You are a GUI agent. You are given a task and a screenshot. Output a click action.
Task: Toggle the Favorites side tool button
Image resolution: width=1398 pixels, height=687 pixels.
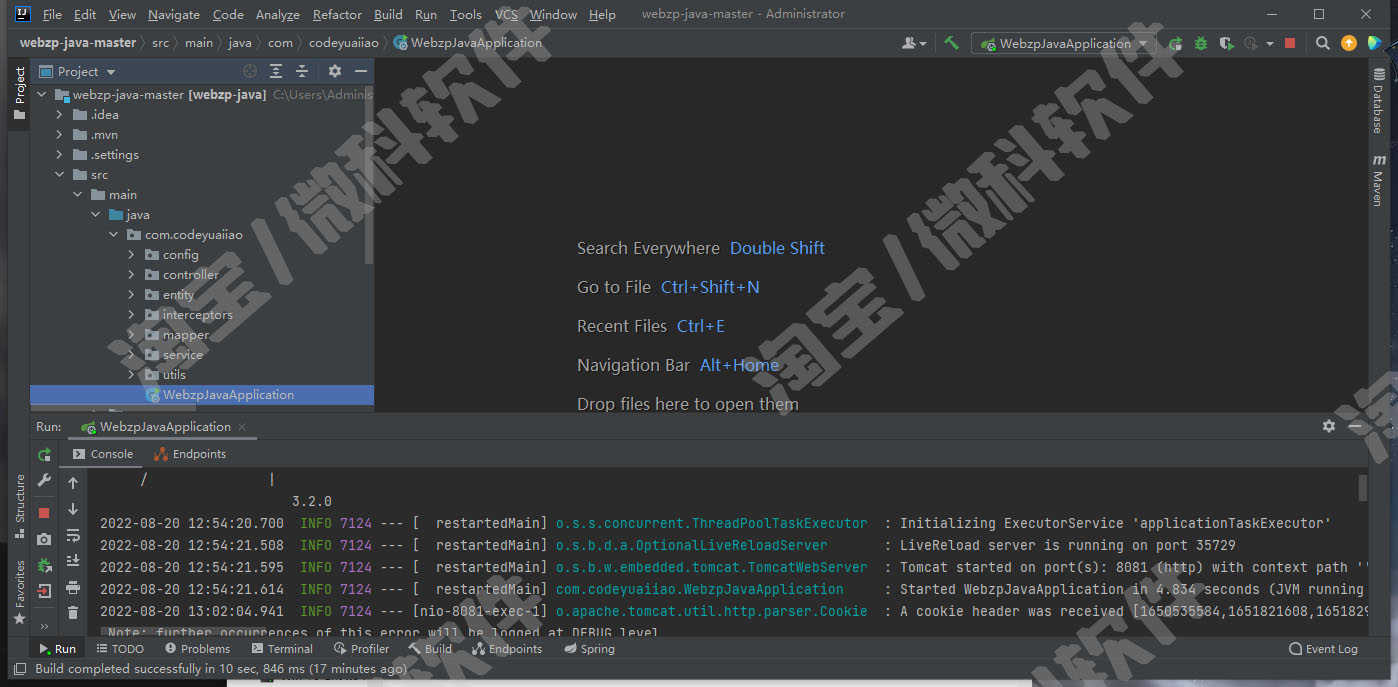point(19,592)
